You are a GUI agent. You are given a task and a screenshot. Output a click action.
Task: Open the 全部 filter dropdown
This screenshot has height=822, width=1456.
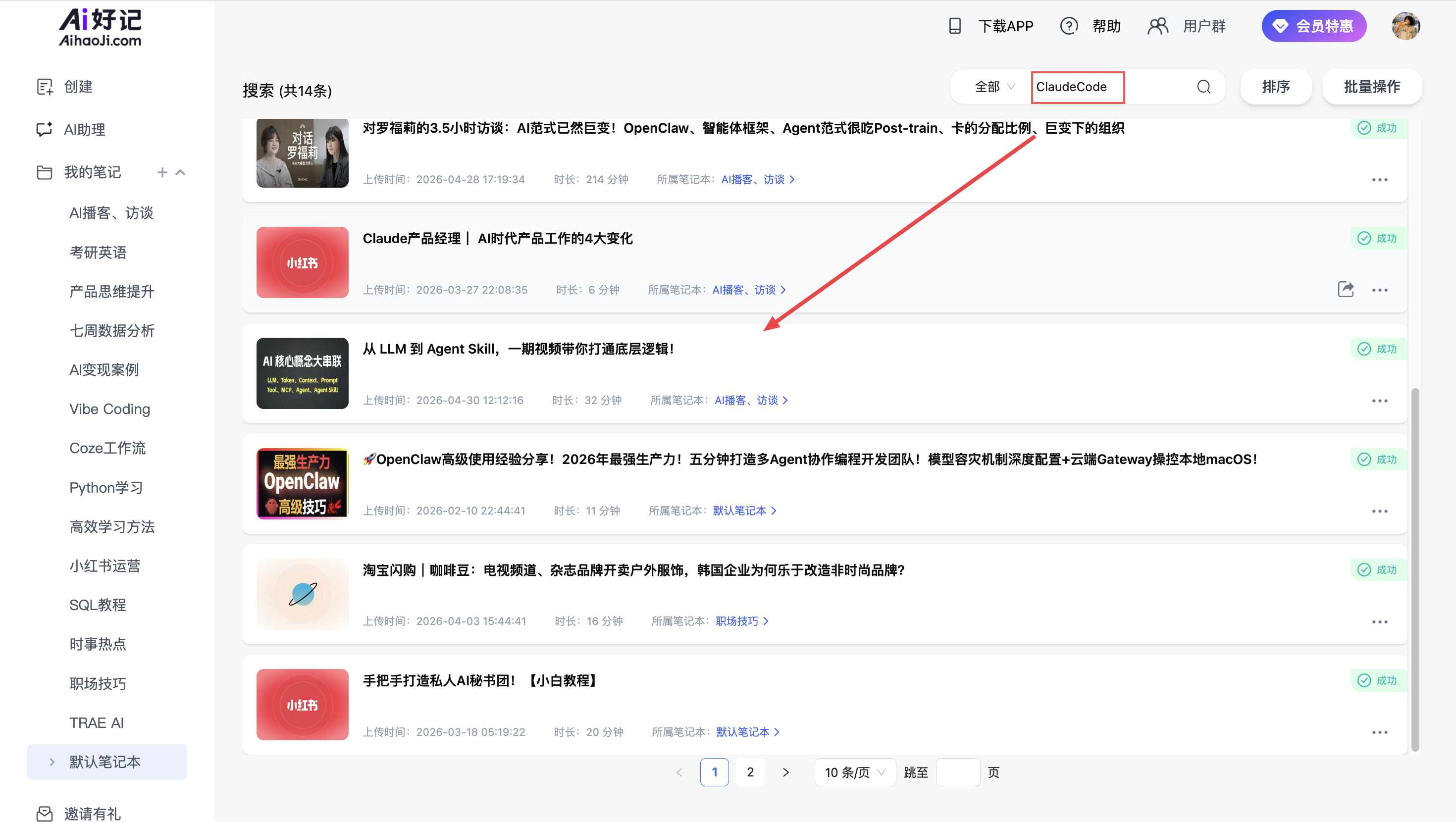(x=994, y=87)
